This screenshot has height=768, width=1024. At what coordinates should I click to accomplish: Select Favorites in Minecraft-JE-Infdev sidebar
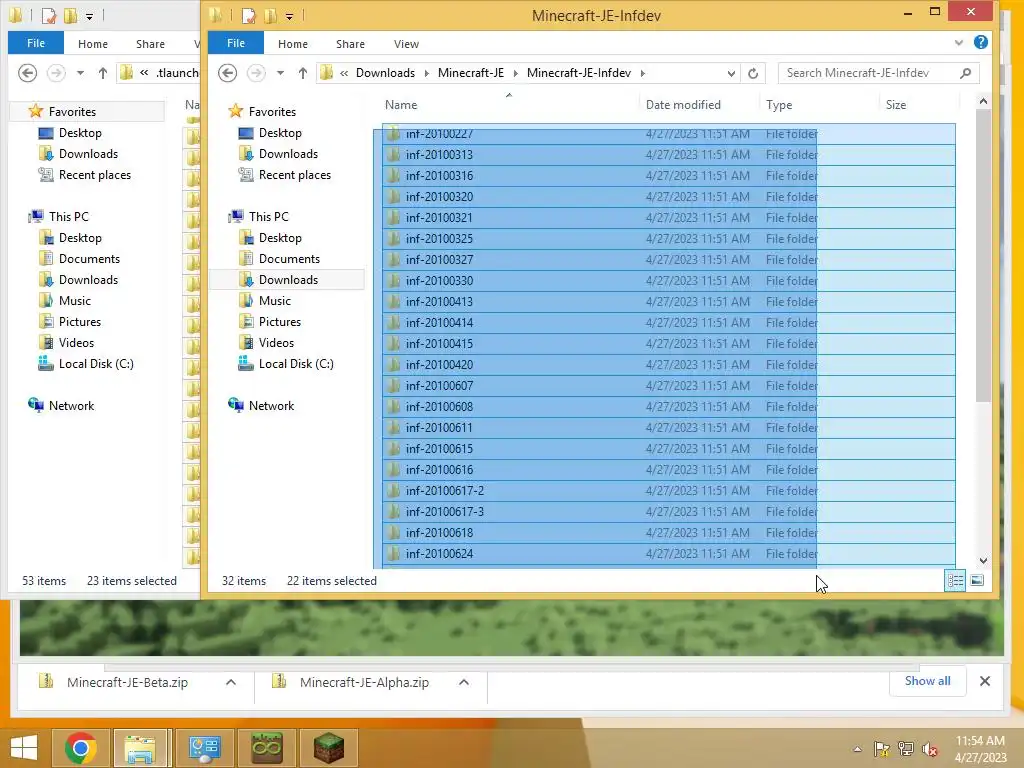click(x=272, y=112)
